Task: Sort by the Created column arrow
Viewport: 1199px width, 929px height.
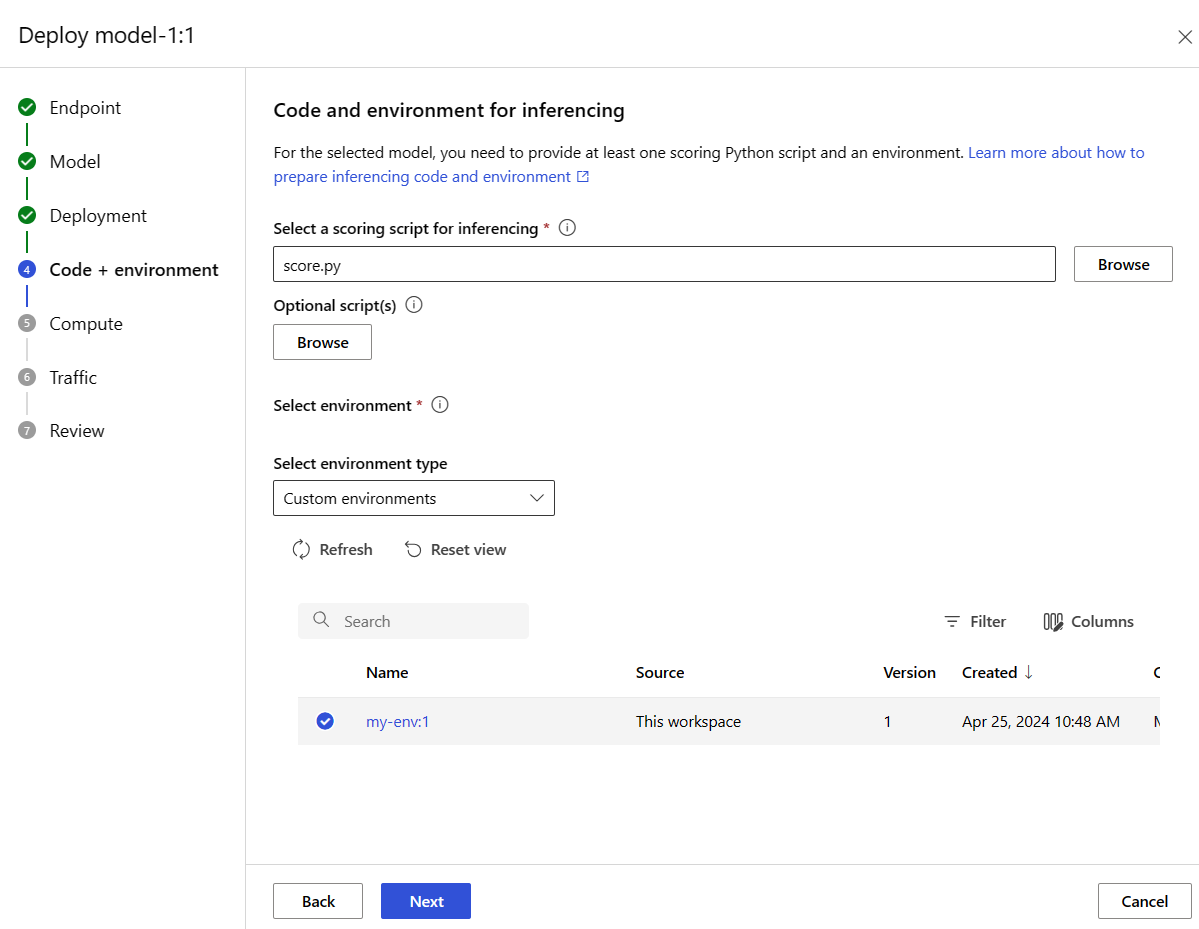Action: click(x=1028, y=672)
